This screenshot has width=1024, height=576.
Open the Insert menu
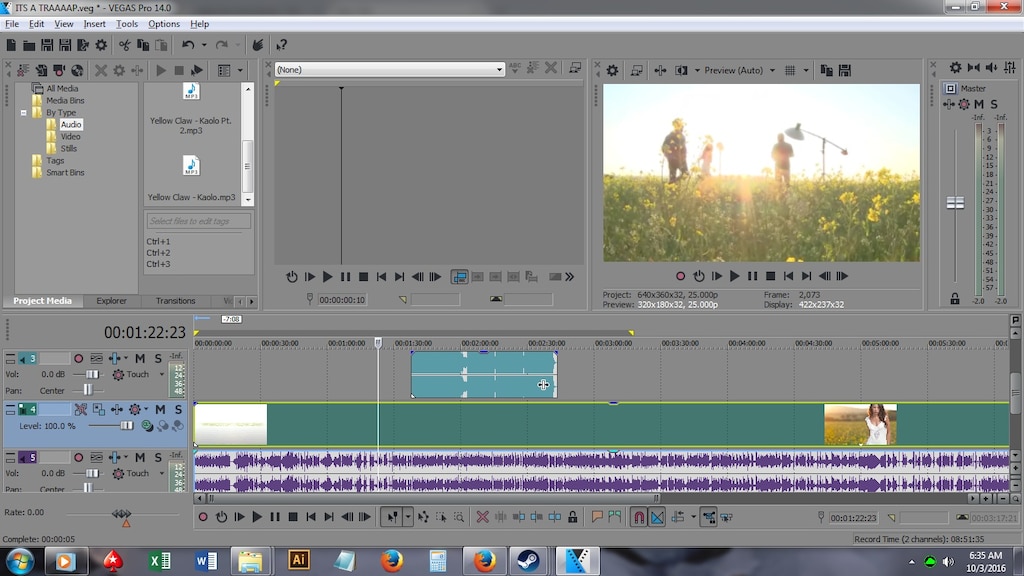click(x=94, y=24)
